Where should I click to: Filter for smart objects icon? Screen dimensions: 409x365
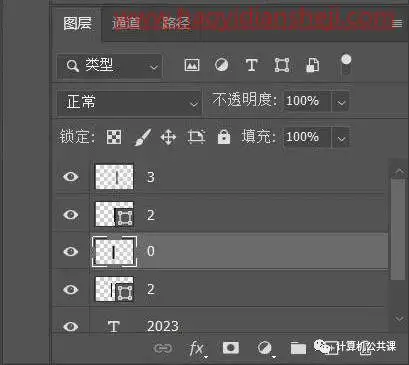[x=312, y=65]
